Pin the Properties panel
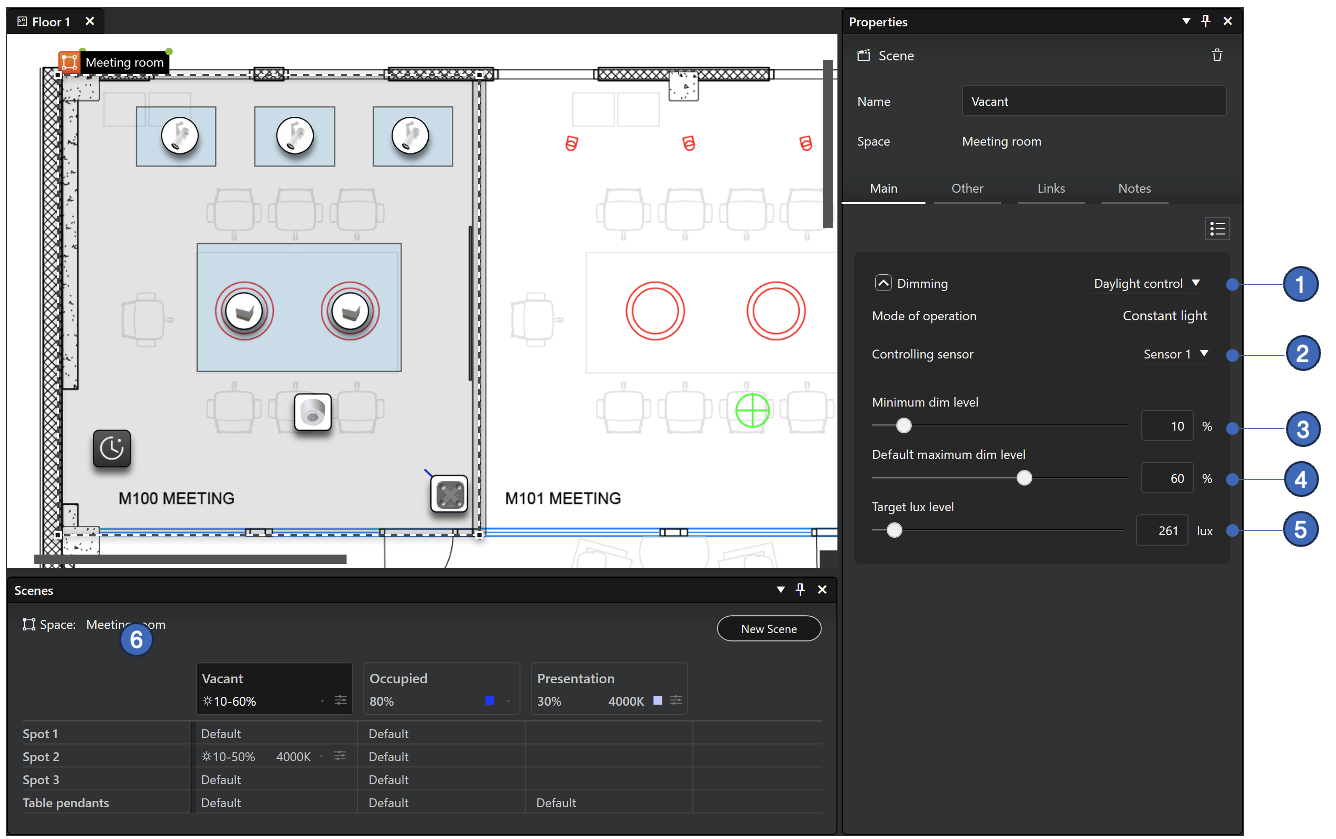This screenshot has height=839, width=1336. [x=1206, y=20]
